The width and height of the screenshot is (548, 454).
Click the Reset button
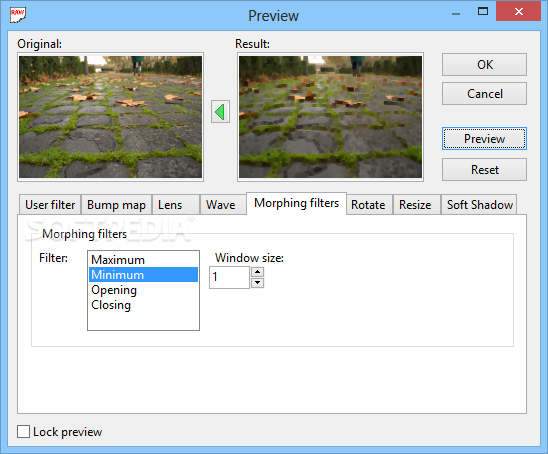pos(484,170)
